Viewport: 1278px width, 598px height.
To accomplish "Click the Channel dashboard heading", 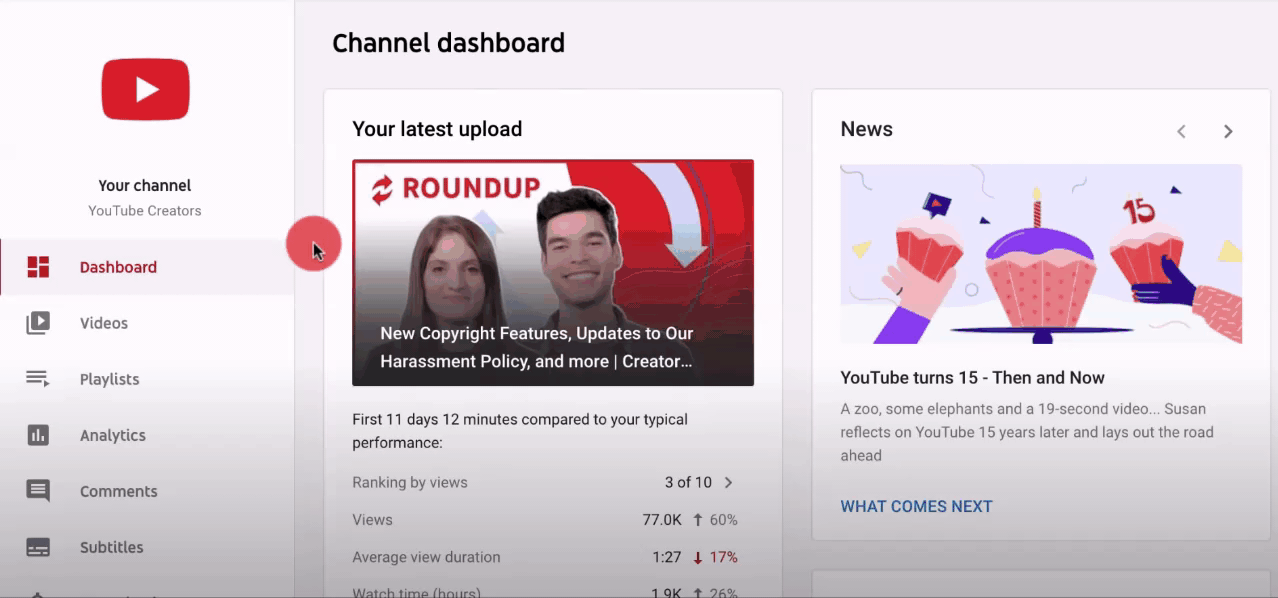I will click(x=448, y=43).
